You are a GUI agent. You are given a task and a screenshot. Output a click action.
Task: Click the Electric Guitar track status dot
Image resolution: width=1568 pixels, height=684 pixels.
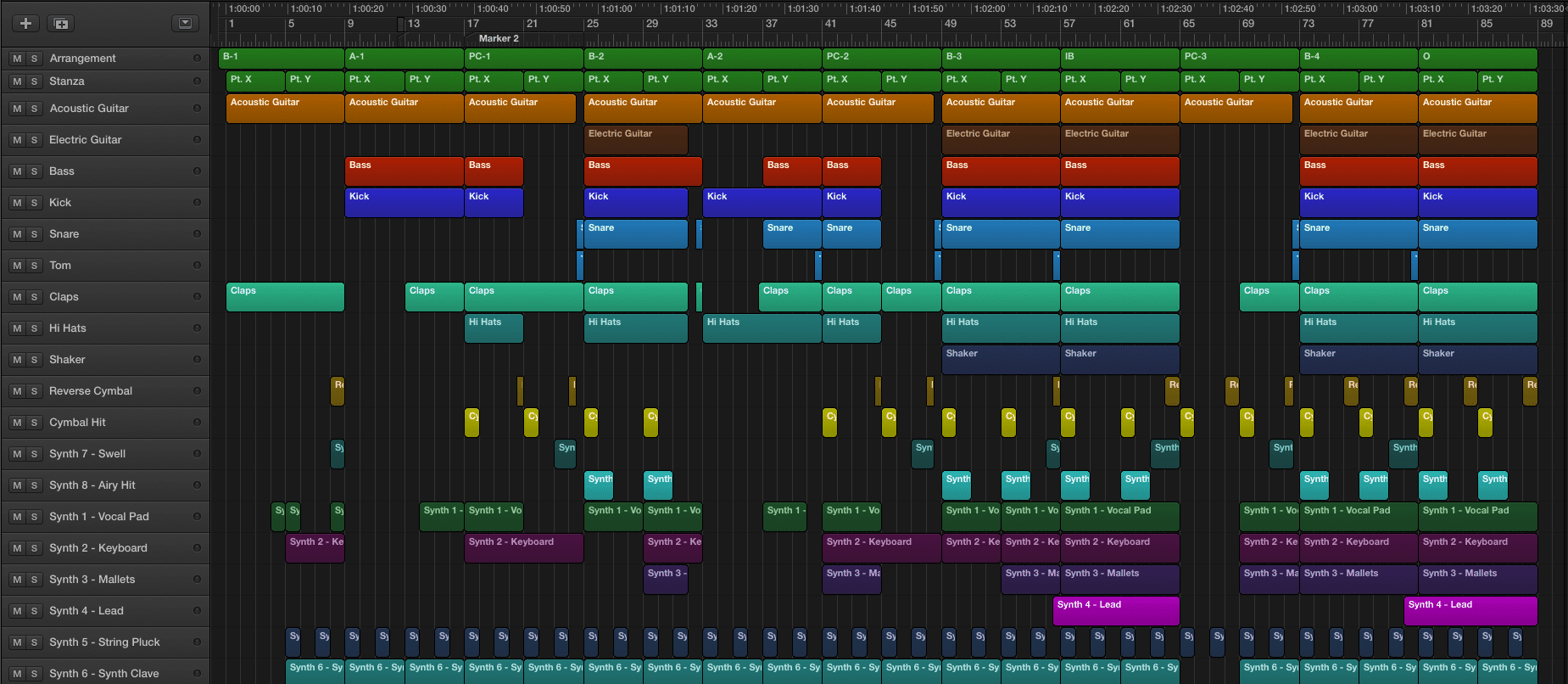pyautogui.click(x=197, y=140)
